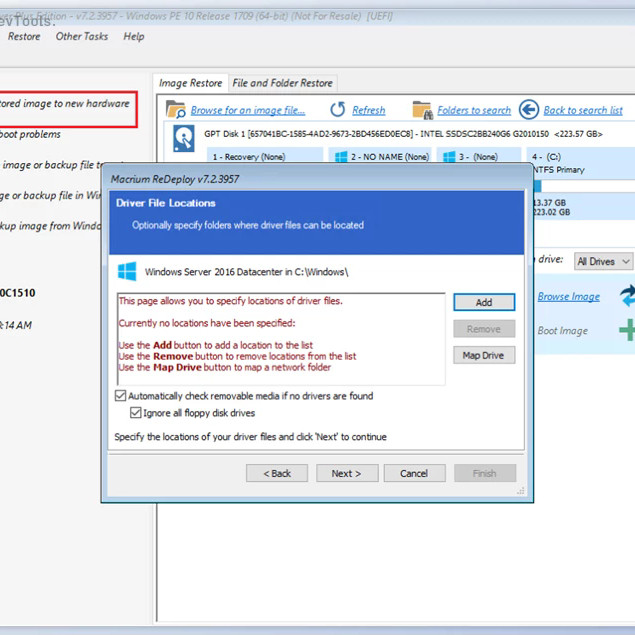Select partition 3 - (None)
Image resolution: width=635 pixels, height=635 pixels.
pyautogui.click(x=479, y=157)
